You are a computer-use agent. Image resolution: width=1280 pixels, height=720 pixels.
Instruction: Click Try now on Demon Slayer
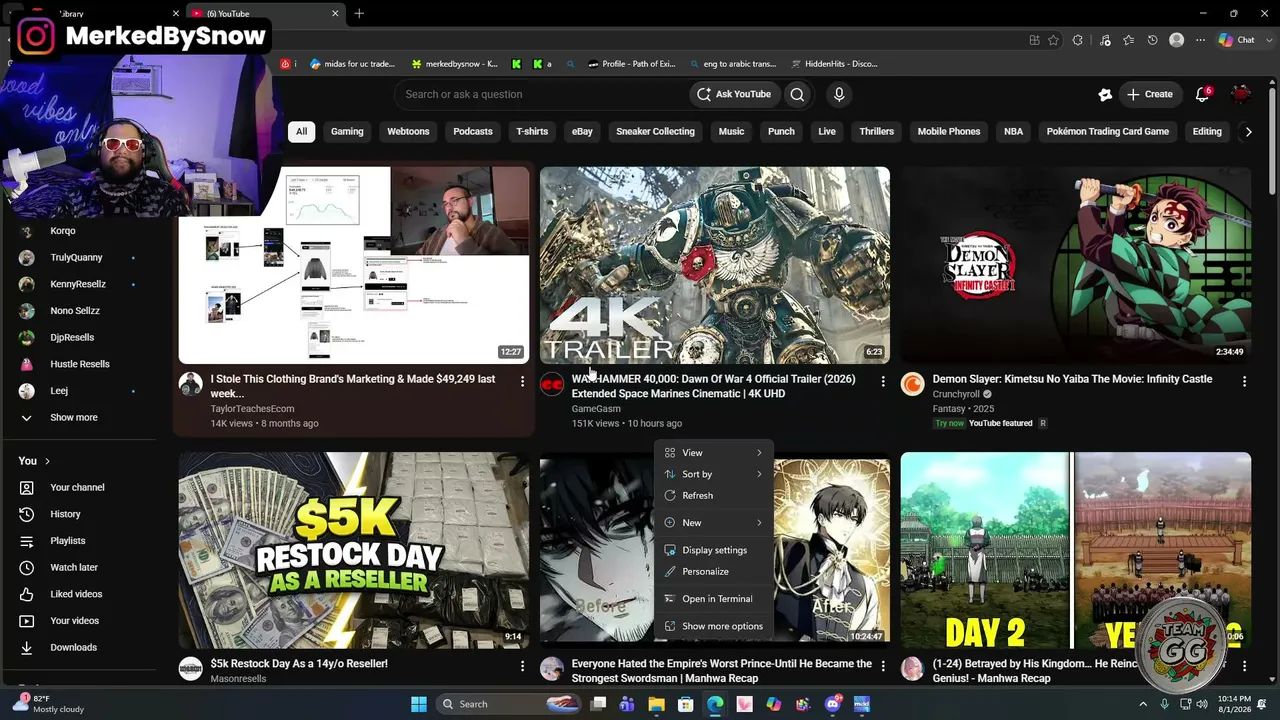pyautogui.click(x=949, y=423)
